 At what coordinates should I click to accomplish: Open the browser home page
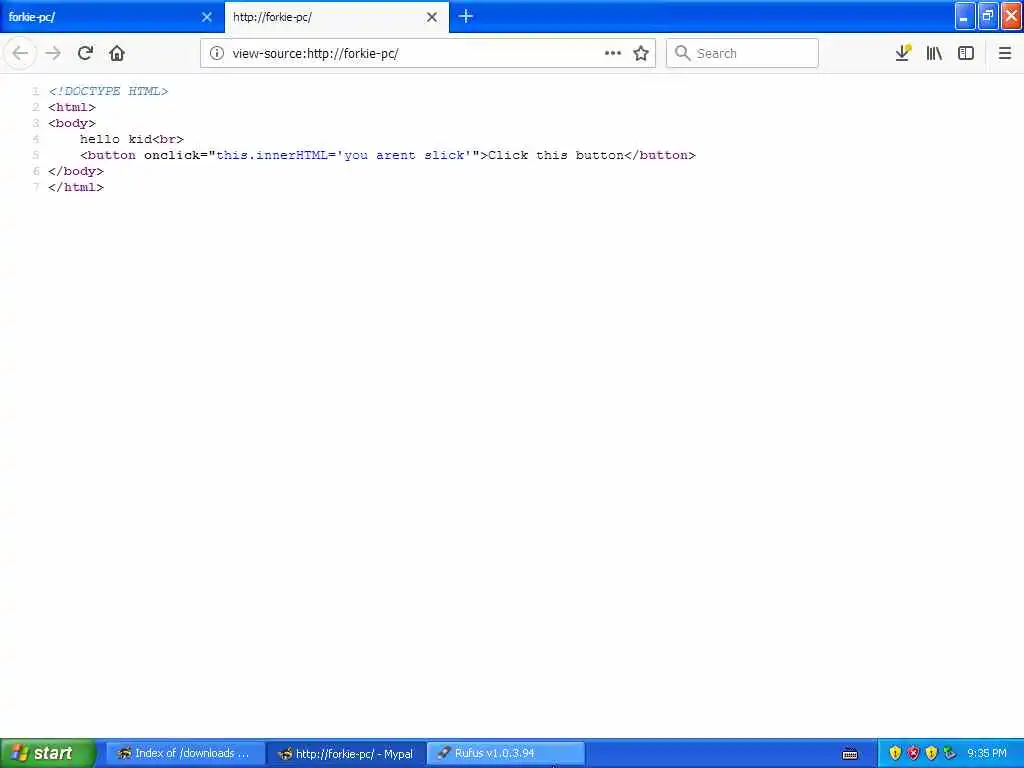tap(117, 53)
